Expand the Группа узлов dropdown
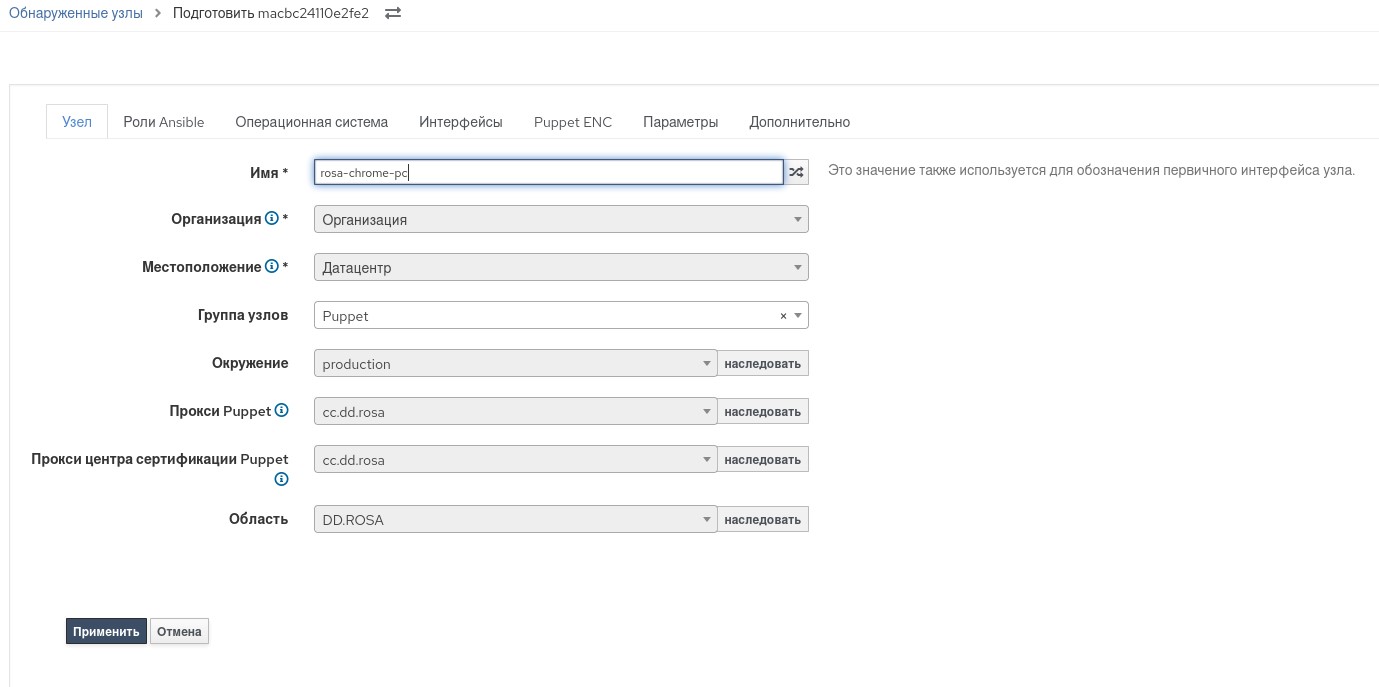1379x687 pixels. pyautogui.click(x=798, y=316)
